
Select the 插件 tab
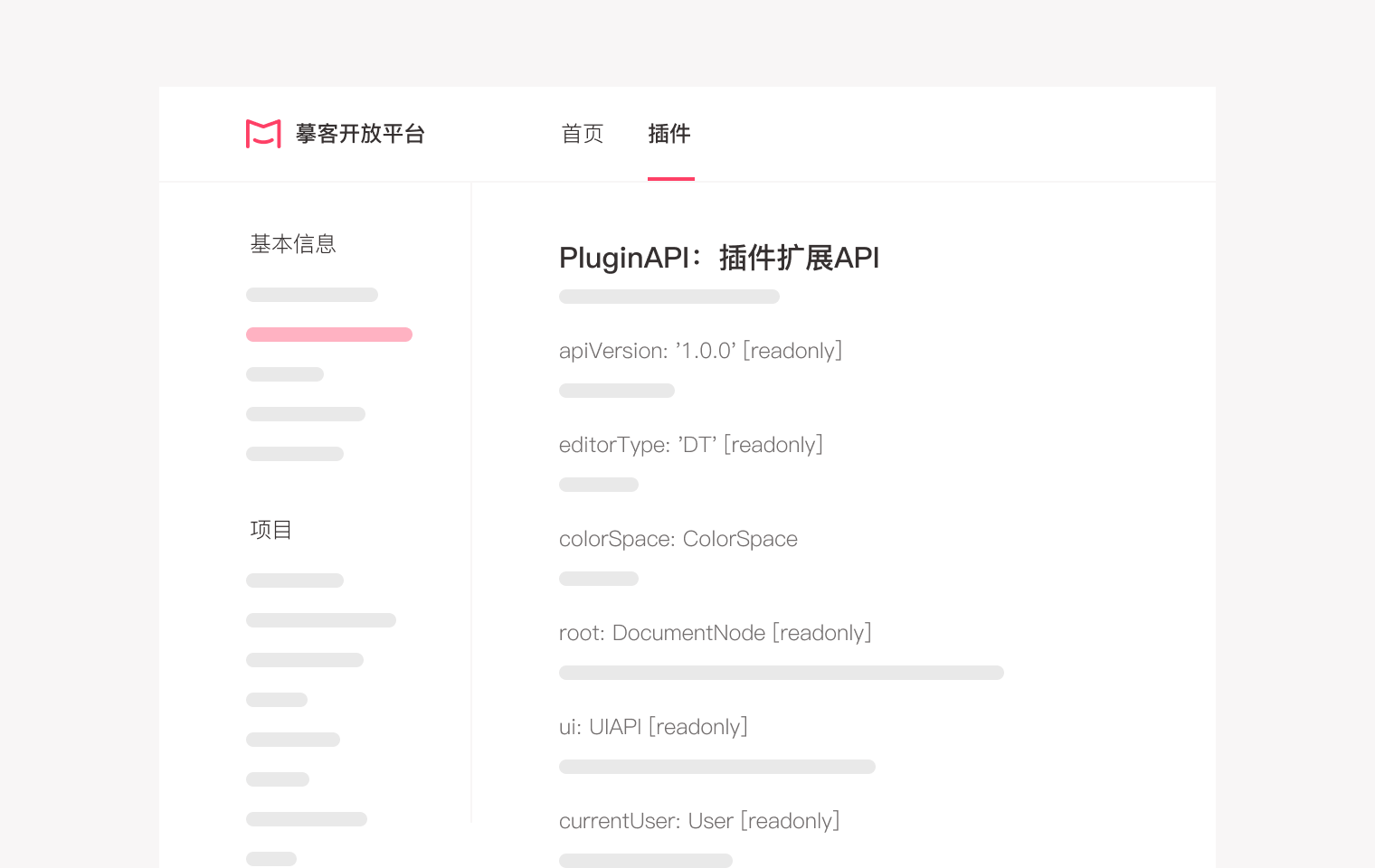click(x=669, y=134)
